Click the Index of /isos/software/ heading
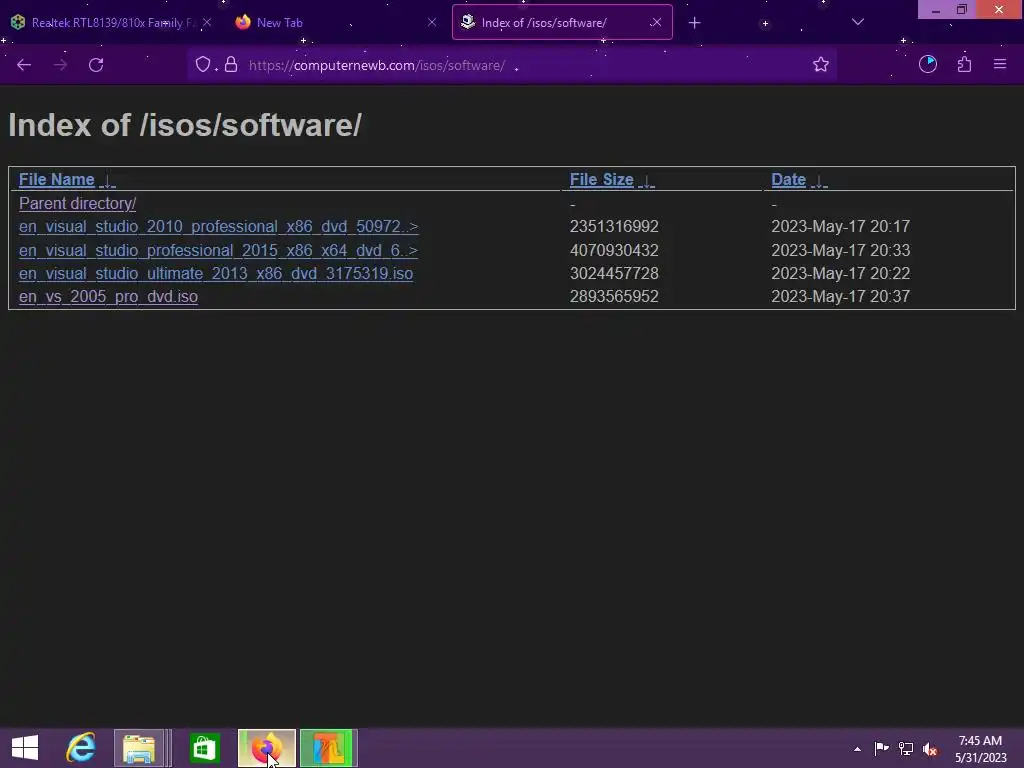Viewport: 1024px width, 768px height. pyautogui.click(x=185, y=125)
